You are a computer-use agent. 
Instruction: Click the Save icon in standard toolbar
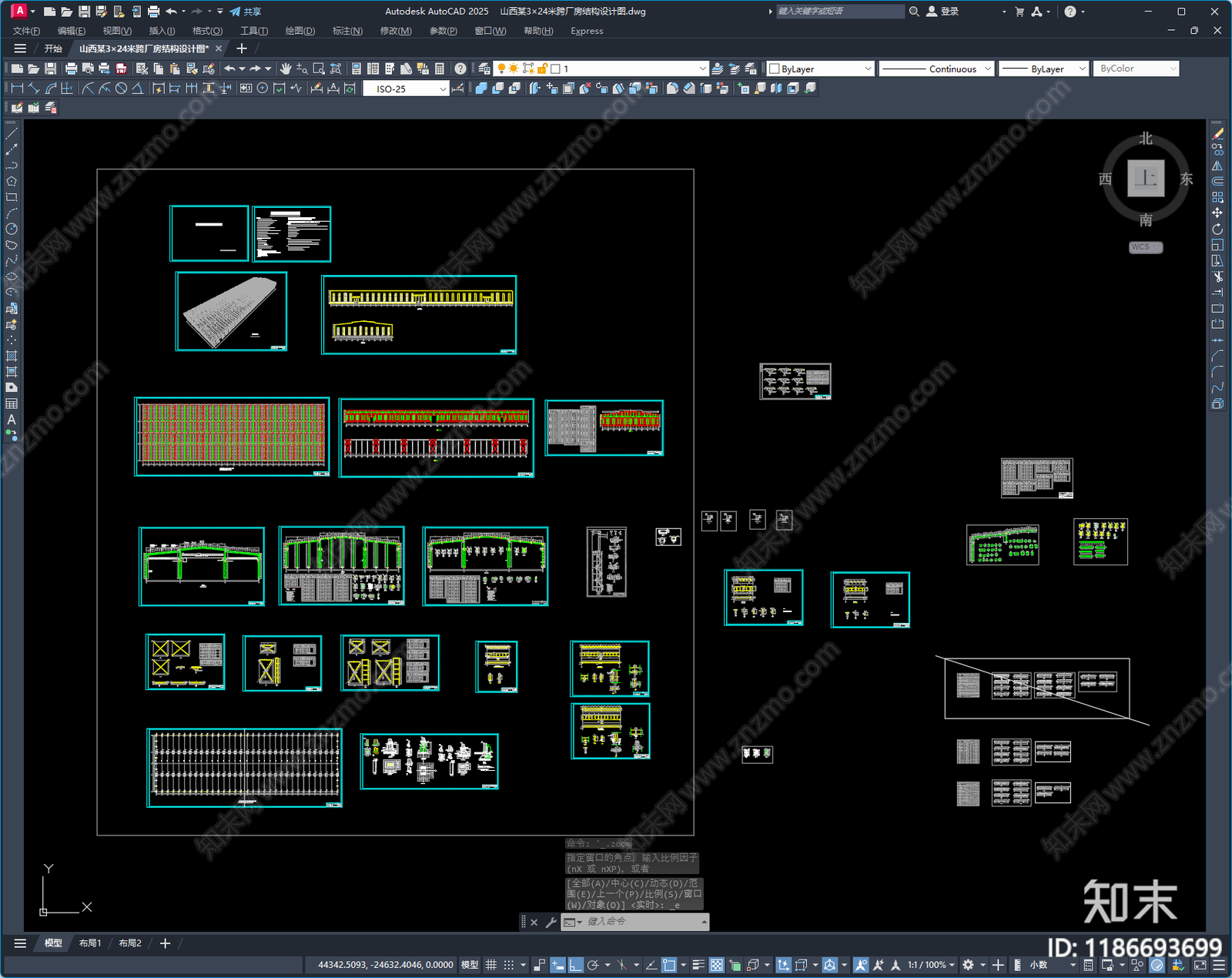click(50, 69)
